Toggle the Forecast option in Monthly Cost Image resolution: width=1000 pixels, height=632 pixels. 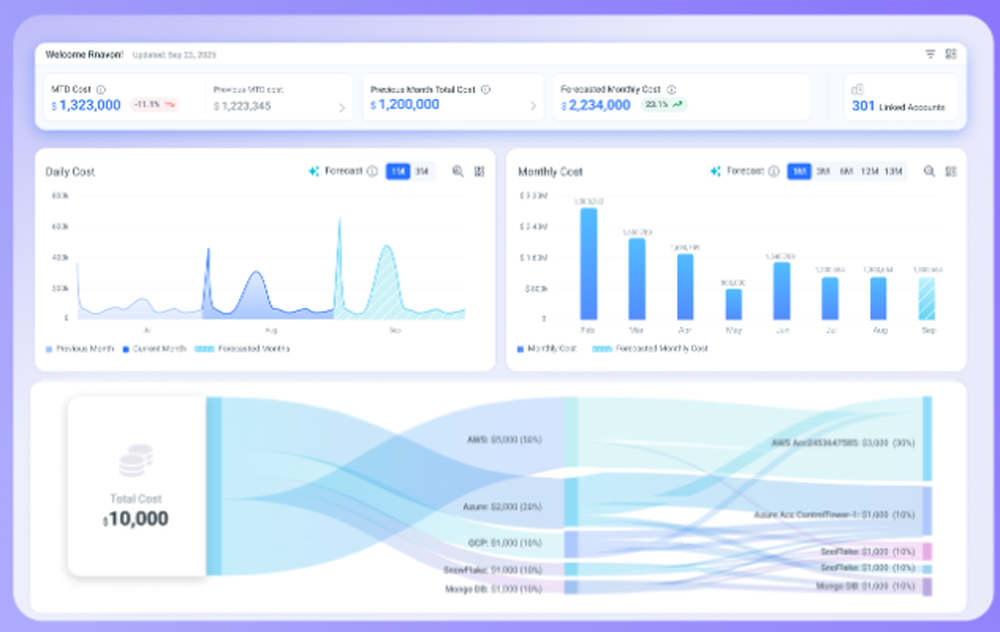pyautogui.click(x=737, y=172)
